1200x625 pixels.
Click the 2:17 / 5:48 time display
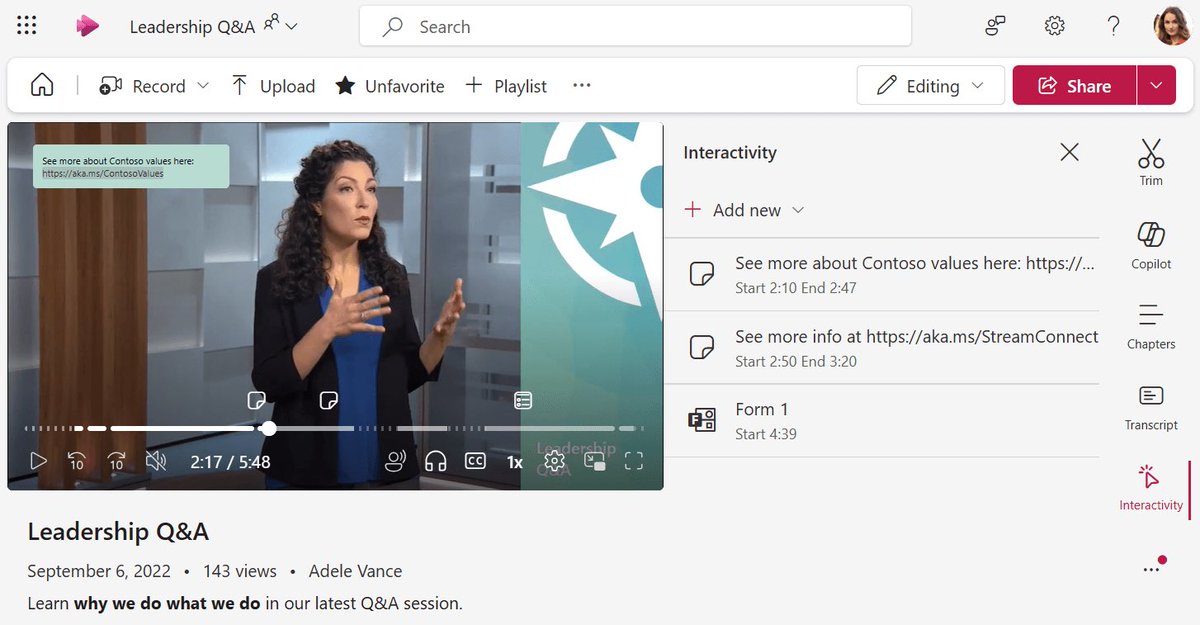[x=230, y=462]
